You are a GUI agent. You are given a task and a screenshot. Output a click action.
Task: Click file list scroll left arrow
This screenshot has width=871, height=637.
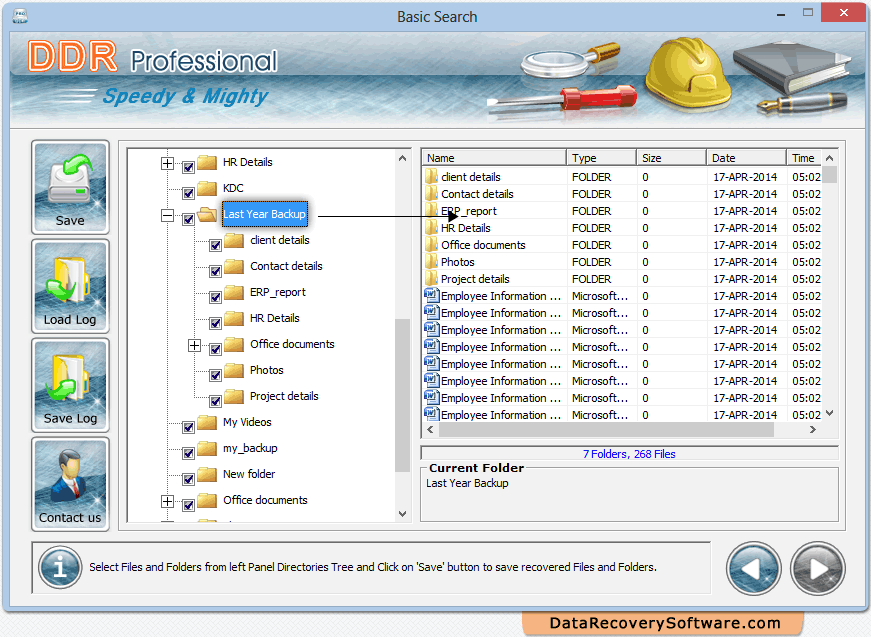[x=430, y=429]
